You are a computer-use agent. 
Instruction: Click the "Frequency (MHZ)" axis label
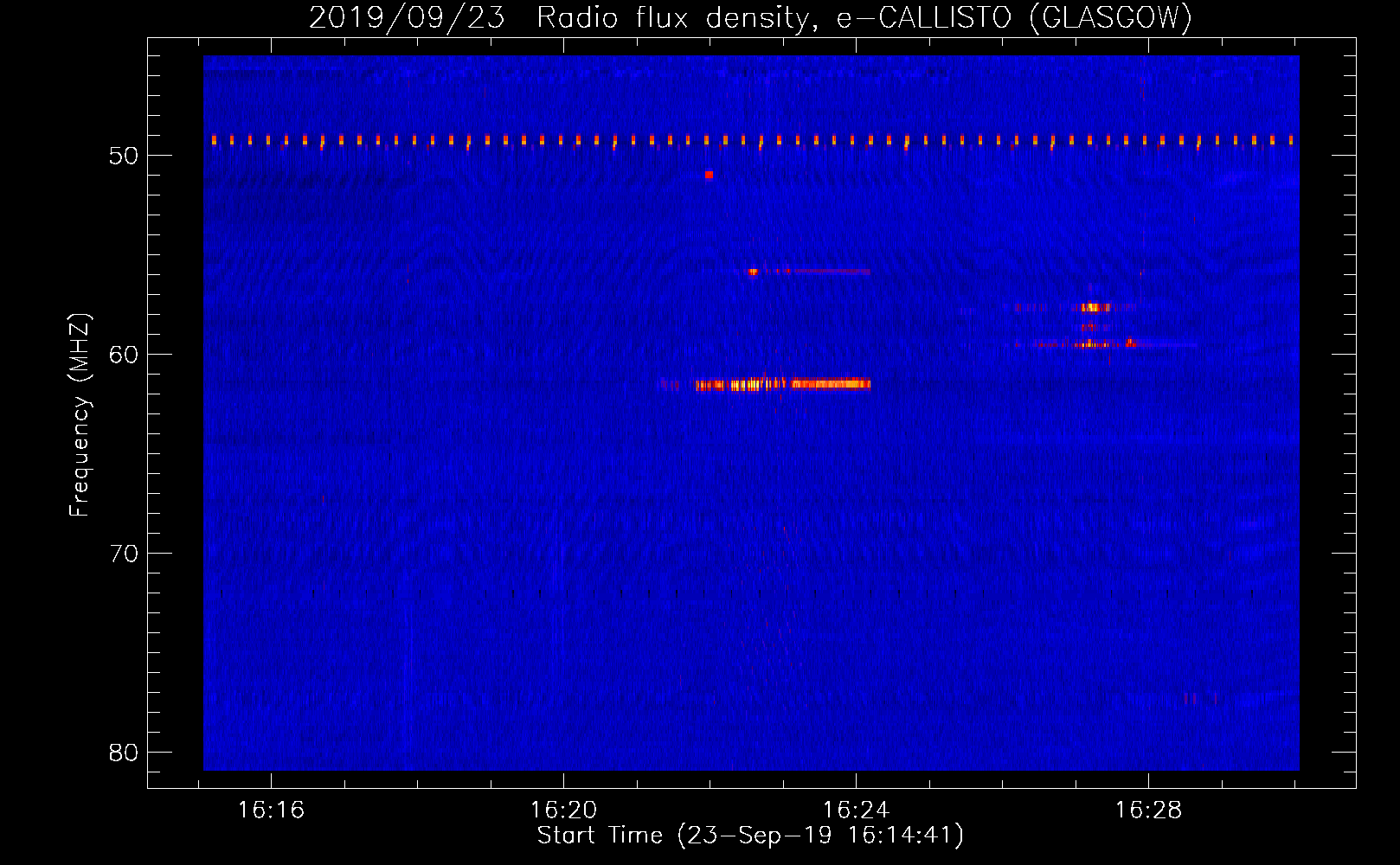point(80,415)
